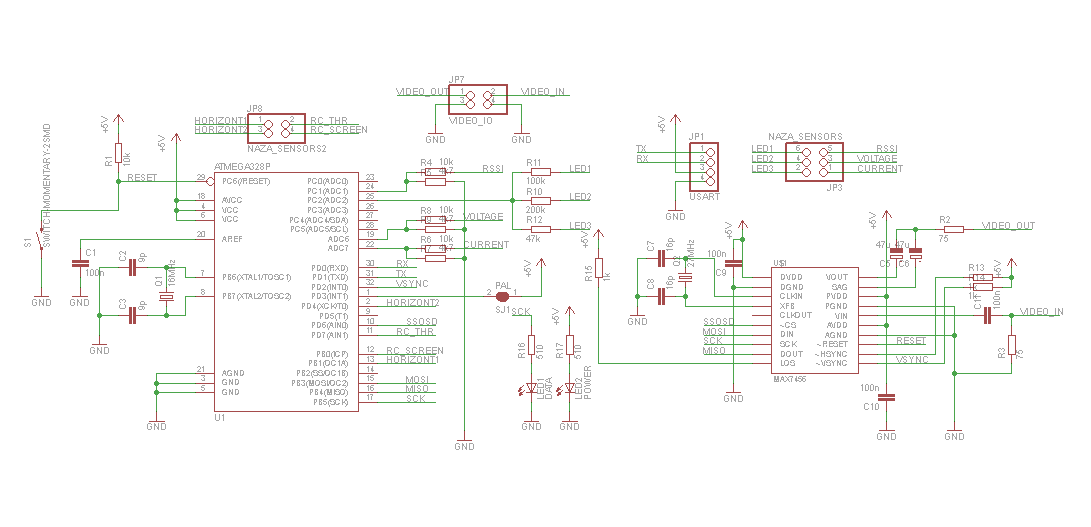The width and height of the screenshot is (1091, 527).
Task: Click the PB5(SCK) pin label
Action: 331,402
